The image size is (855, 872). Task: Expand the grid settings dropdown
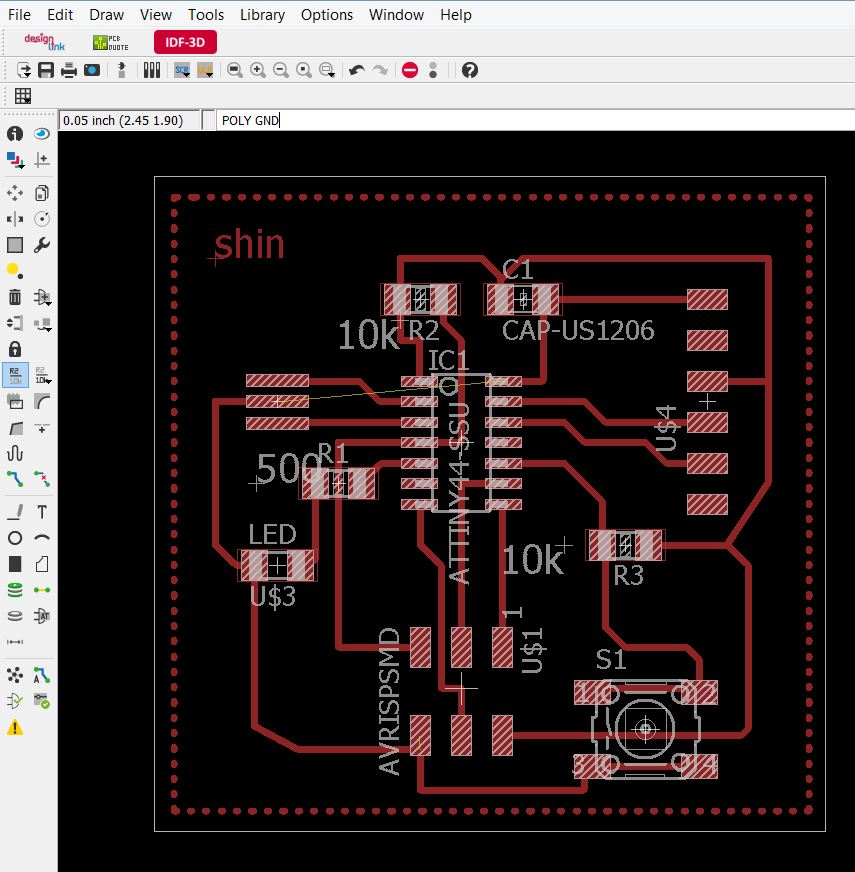22,96
